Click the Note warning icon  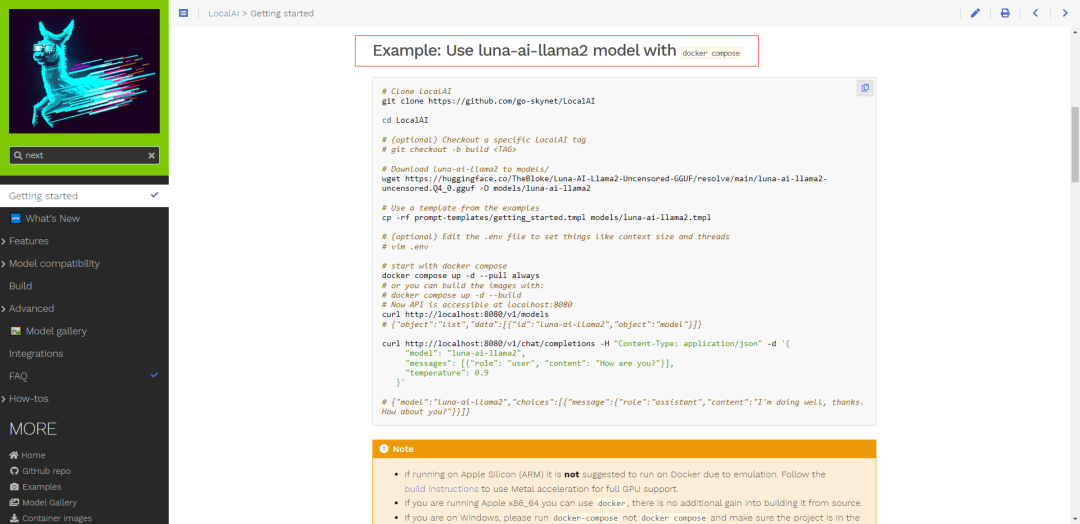pyautogui.click(x=384, y=449)
